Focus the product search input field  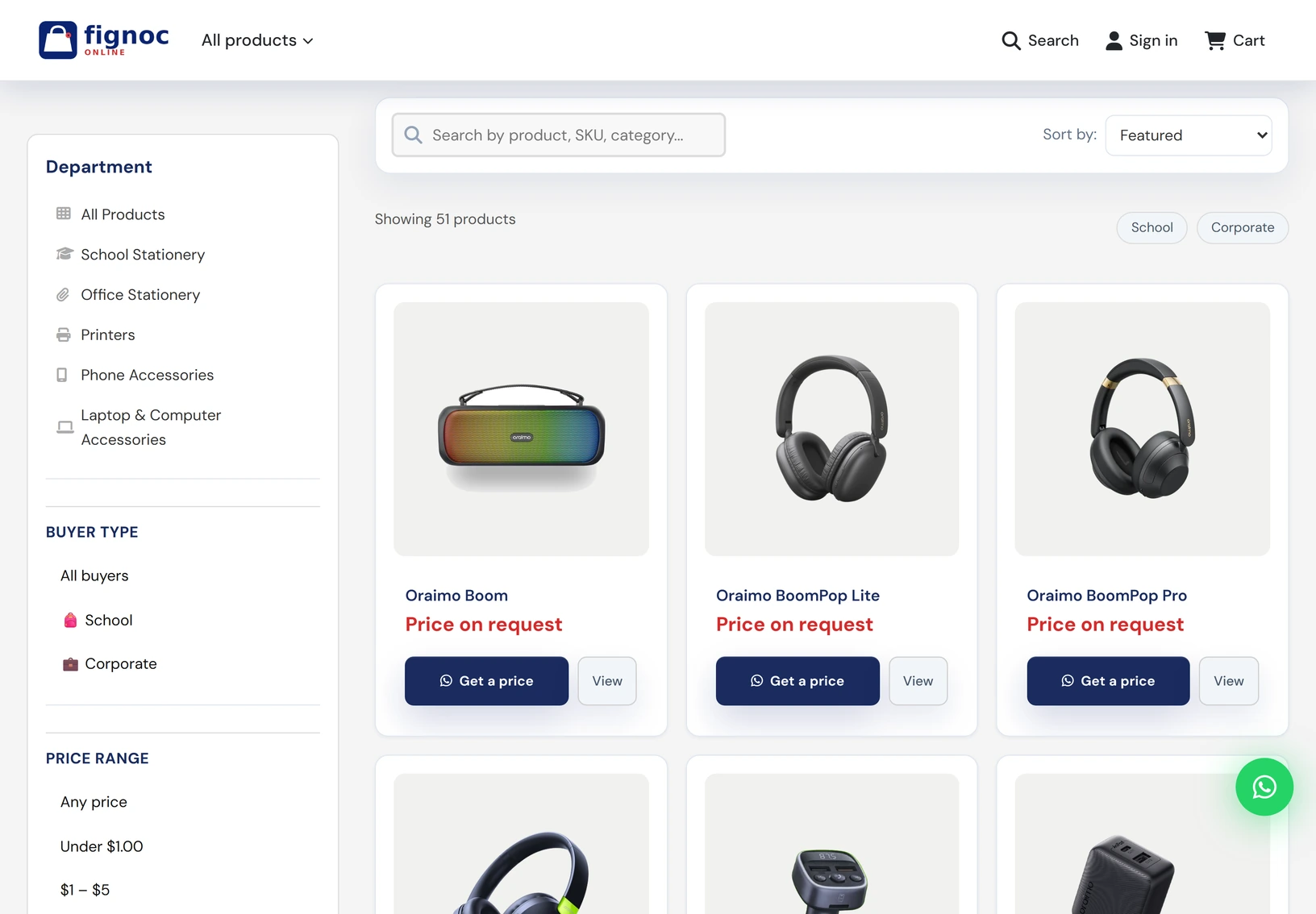[558, 135]
